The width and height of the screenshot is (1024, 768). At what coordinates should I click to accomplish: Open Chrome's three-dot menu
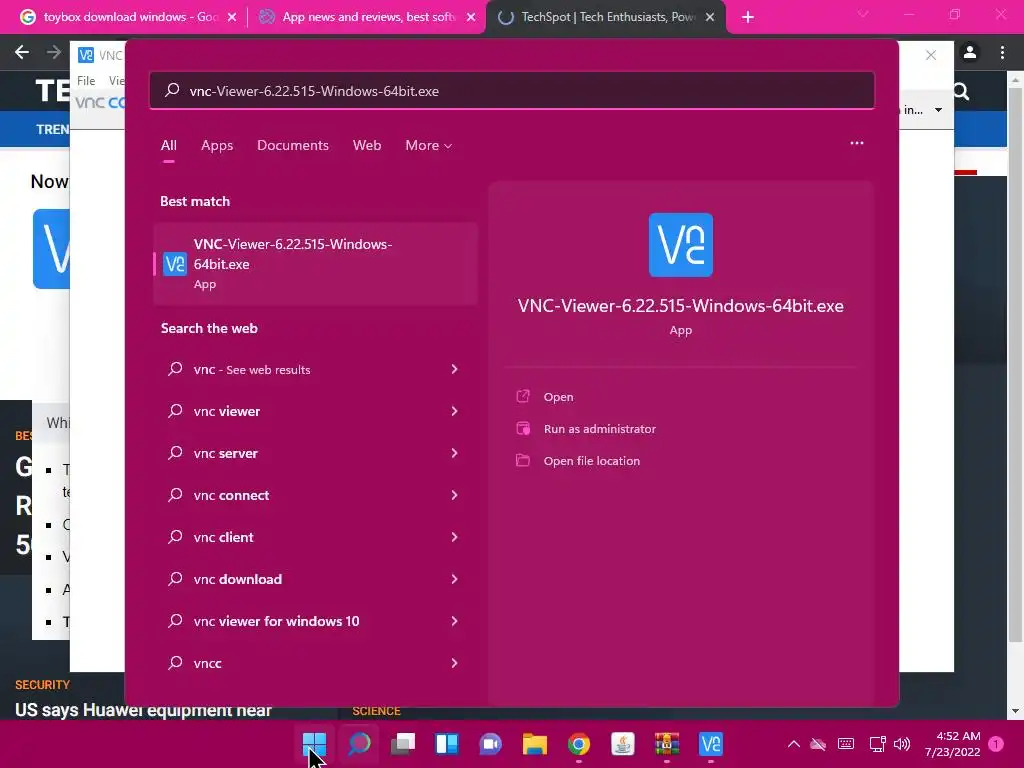coord(1002,52)
